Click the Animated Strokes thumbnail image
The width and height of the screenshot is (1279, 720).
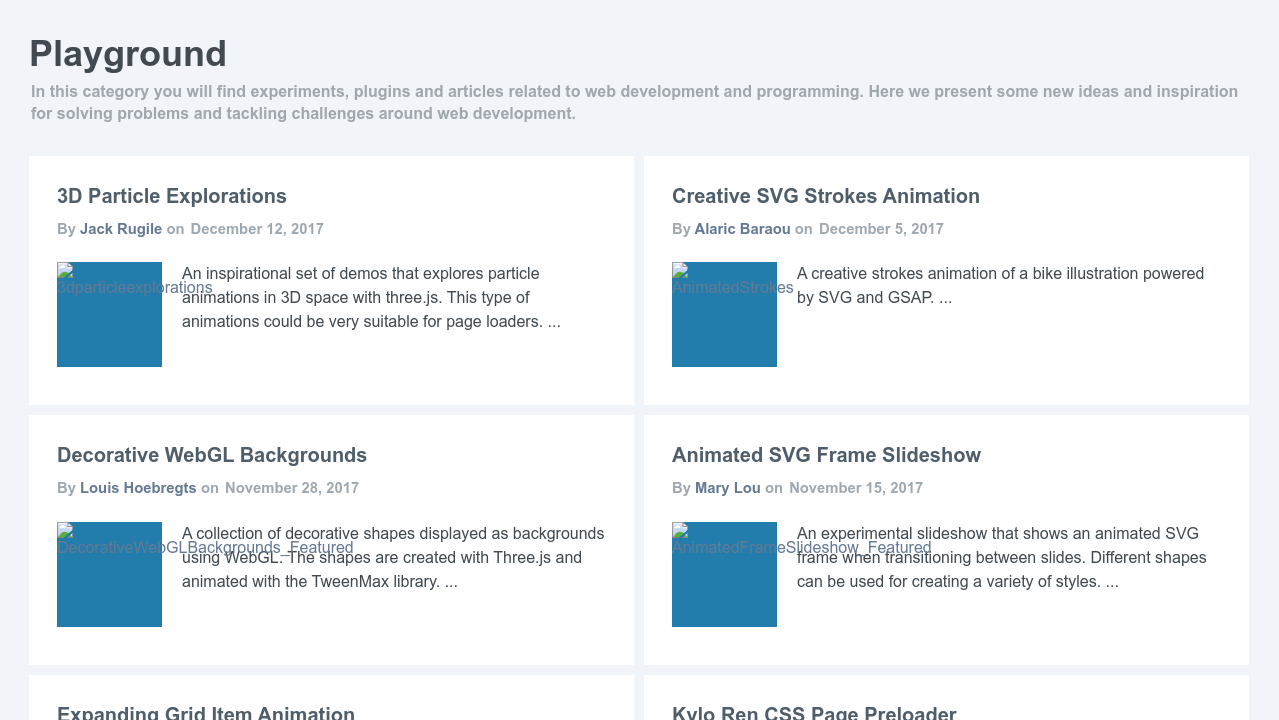tap(724, 314)
